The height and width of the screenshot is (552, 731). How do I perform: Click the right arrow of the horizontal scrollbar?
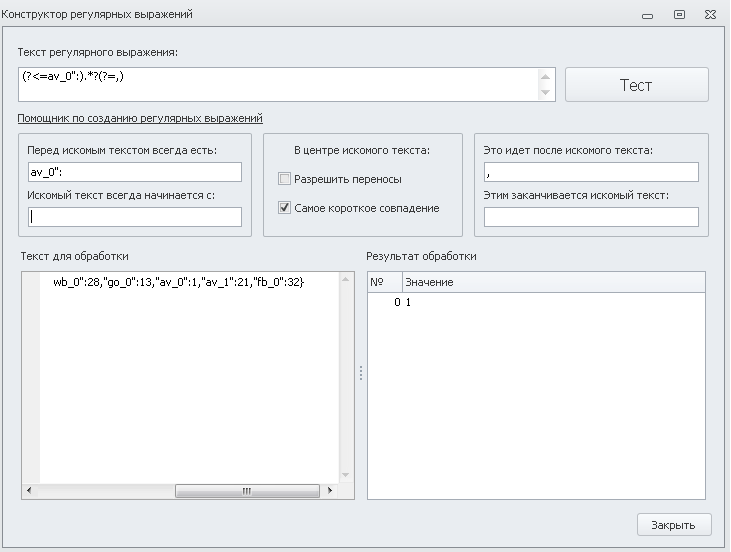pyautogui.click(x=330, y=490)
